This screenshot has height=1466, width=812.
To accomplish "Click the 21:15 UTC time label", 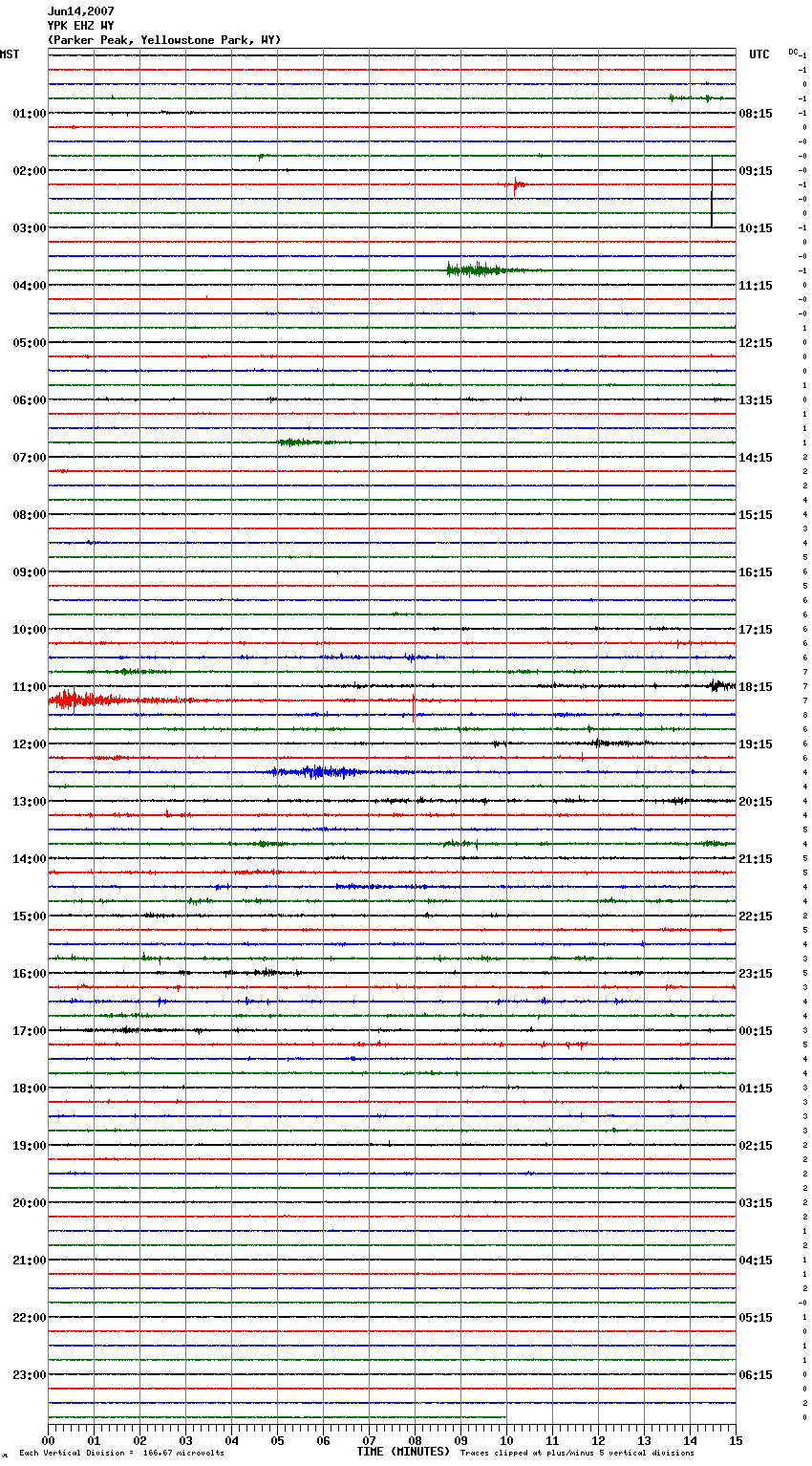I will (756, 859).
